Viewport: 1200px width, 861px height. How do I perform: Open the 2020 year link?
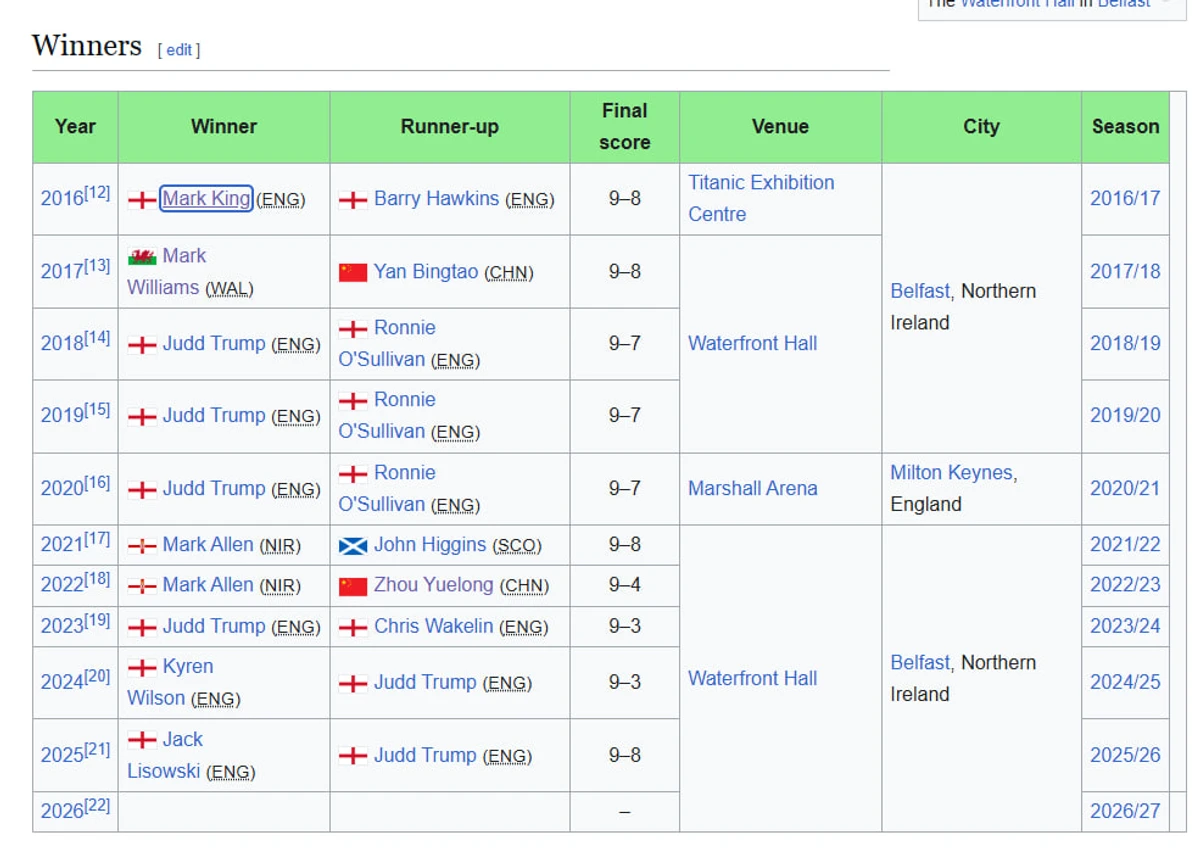coord(62,489)
